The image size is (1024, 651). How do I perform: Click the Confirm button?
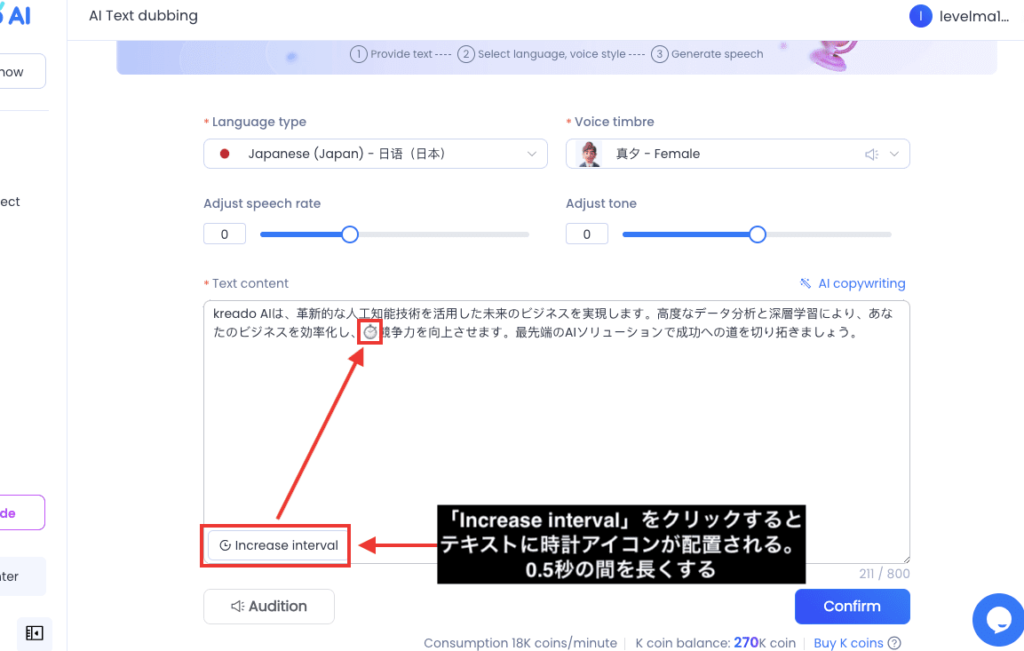[x=852, y=606]
